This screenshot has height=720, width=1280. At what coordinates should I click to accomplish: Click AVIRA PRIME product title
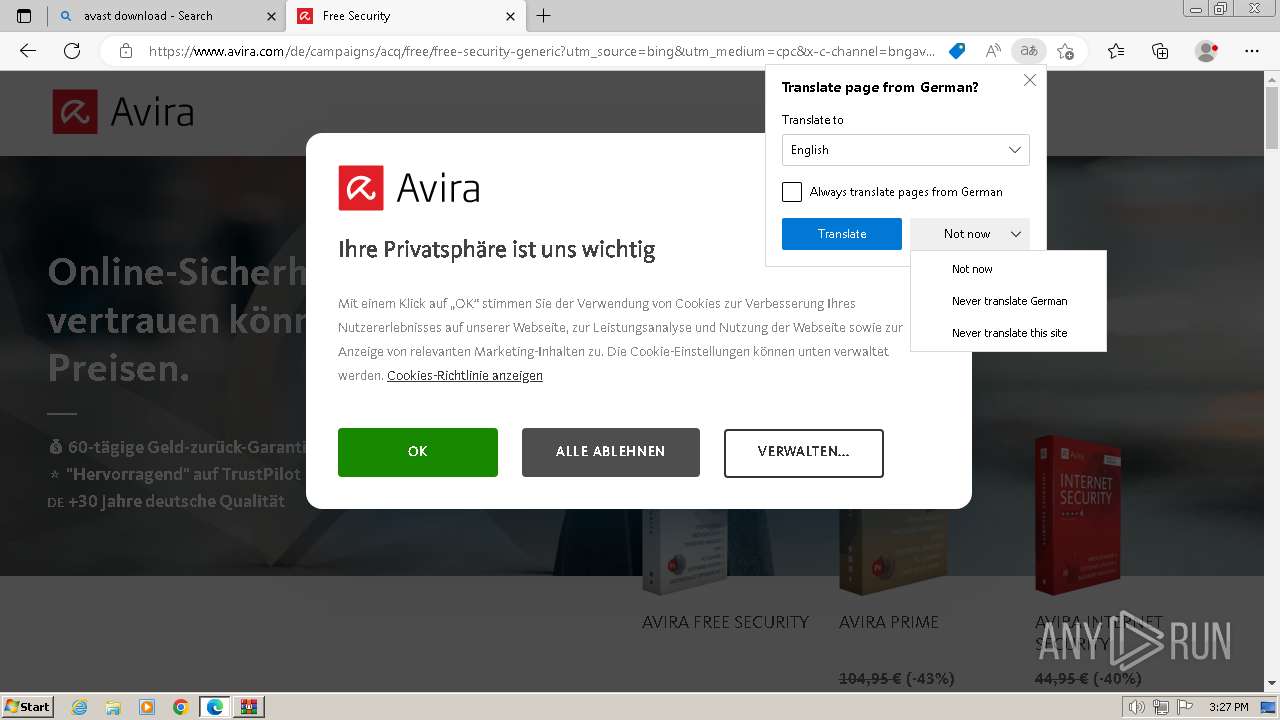[x=889, y=622]
